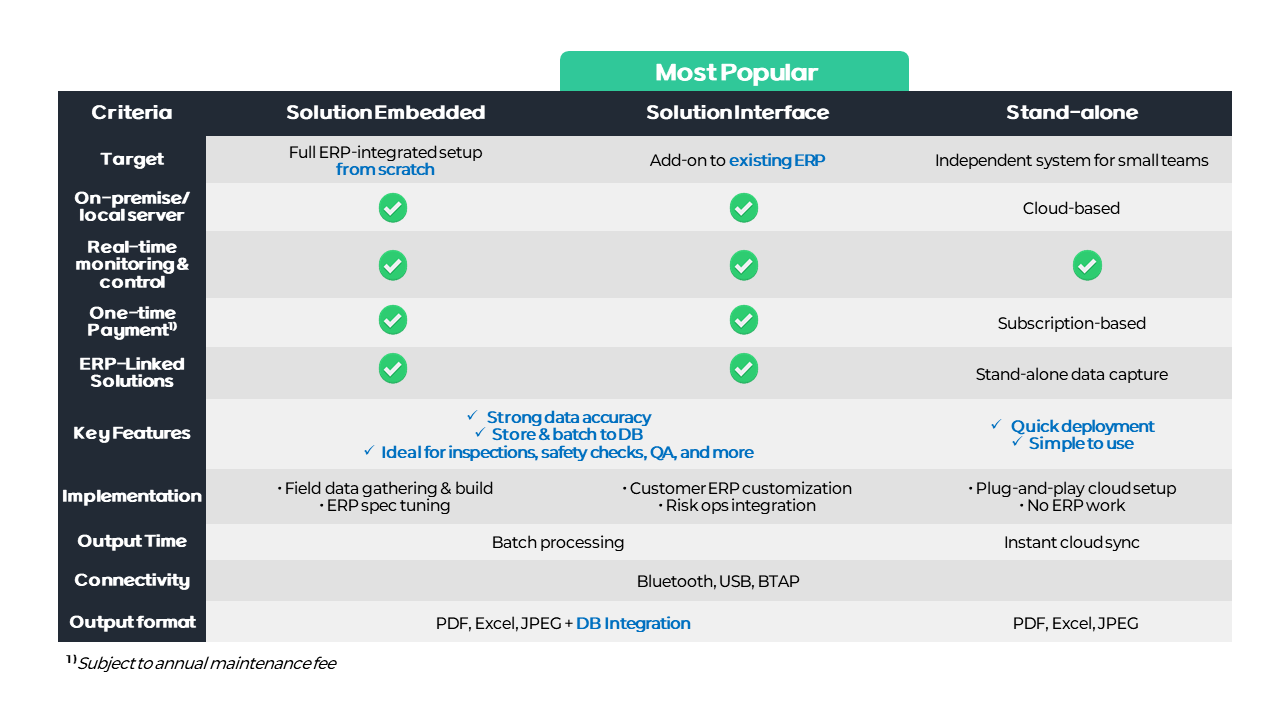Image resolution: width=1280 pixels, height=720 pixels.
Task: Click the blue 'from scratch' text
Action: tap(385, 170)
